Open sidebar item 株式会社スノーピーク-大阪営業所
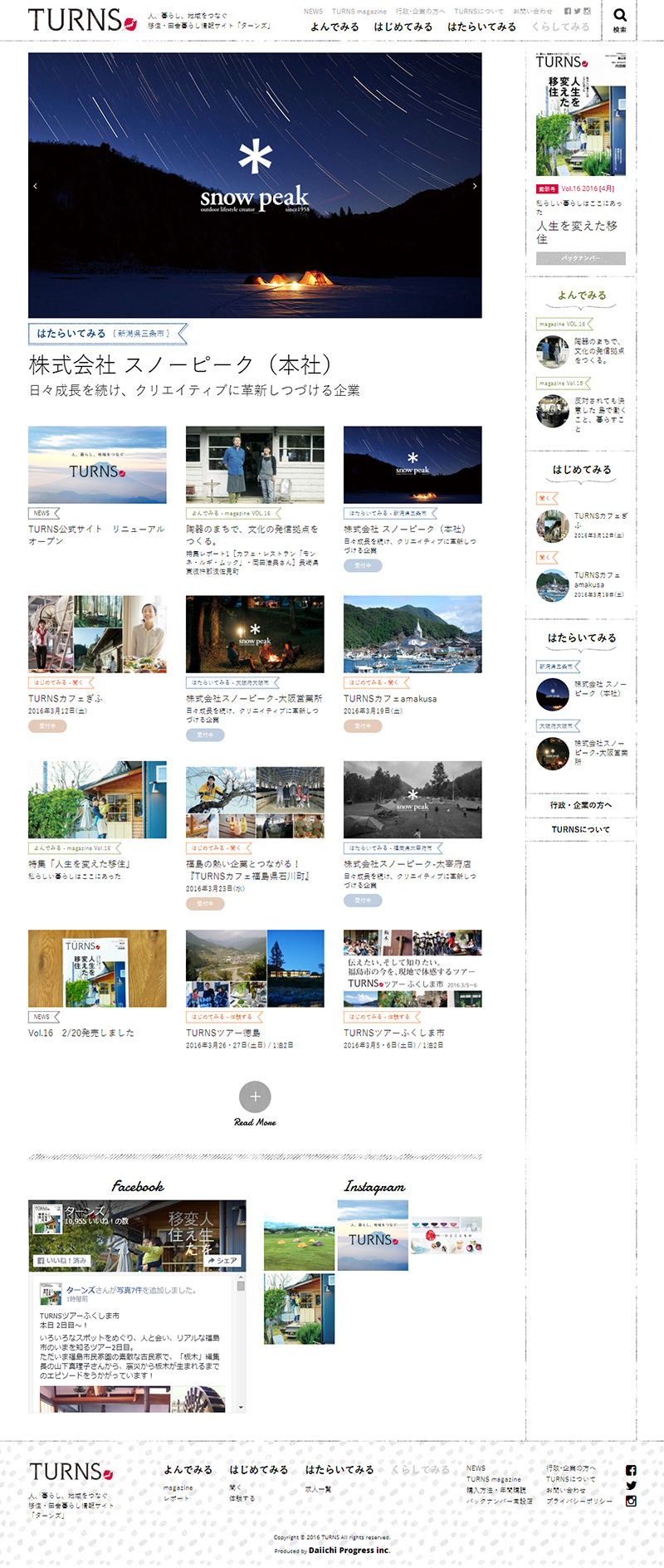The image size is (664, 1568). coord(601,753)
